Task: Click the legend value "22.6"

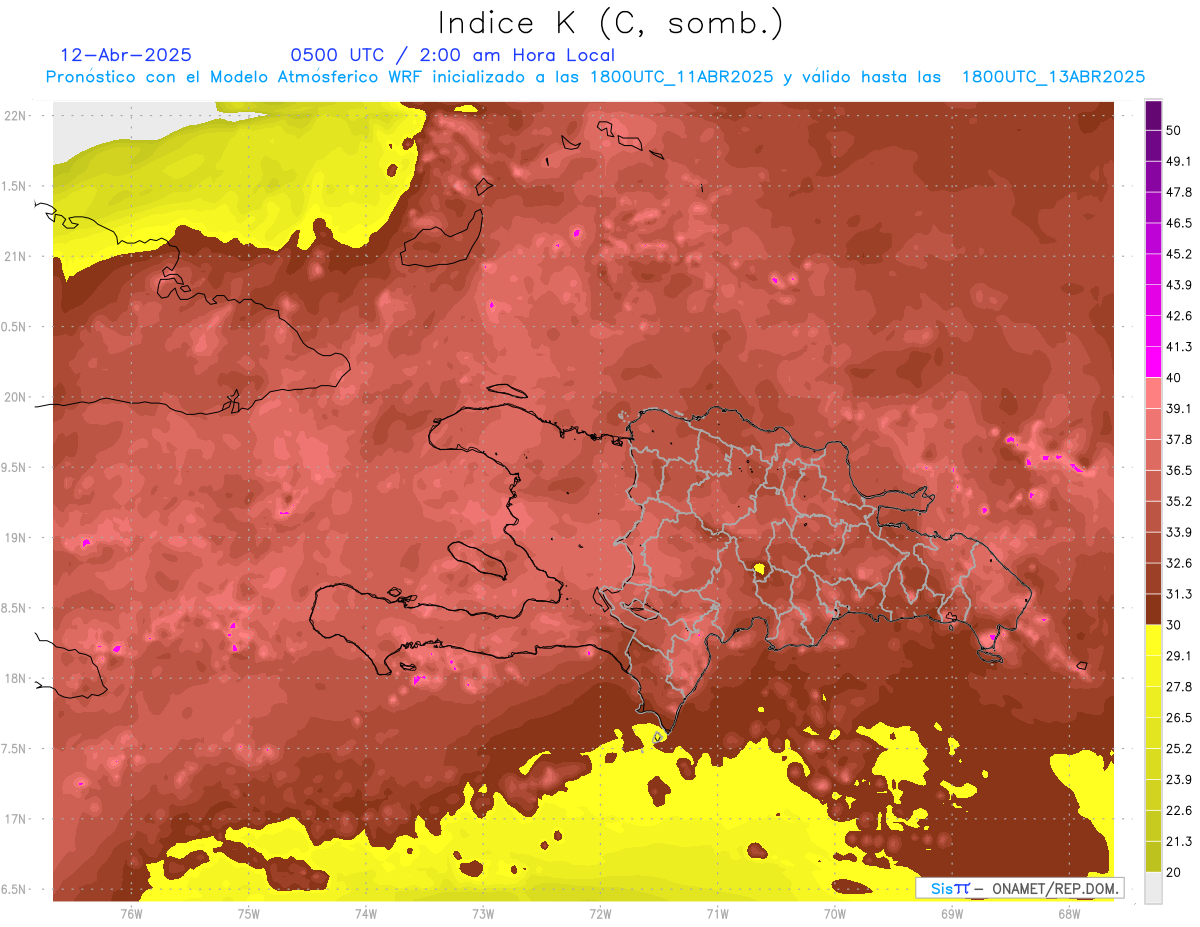Action: click(1179, 811)
